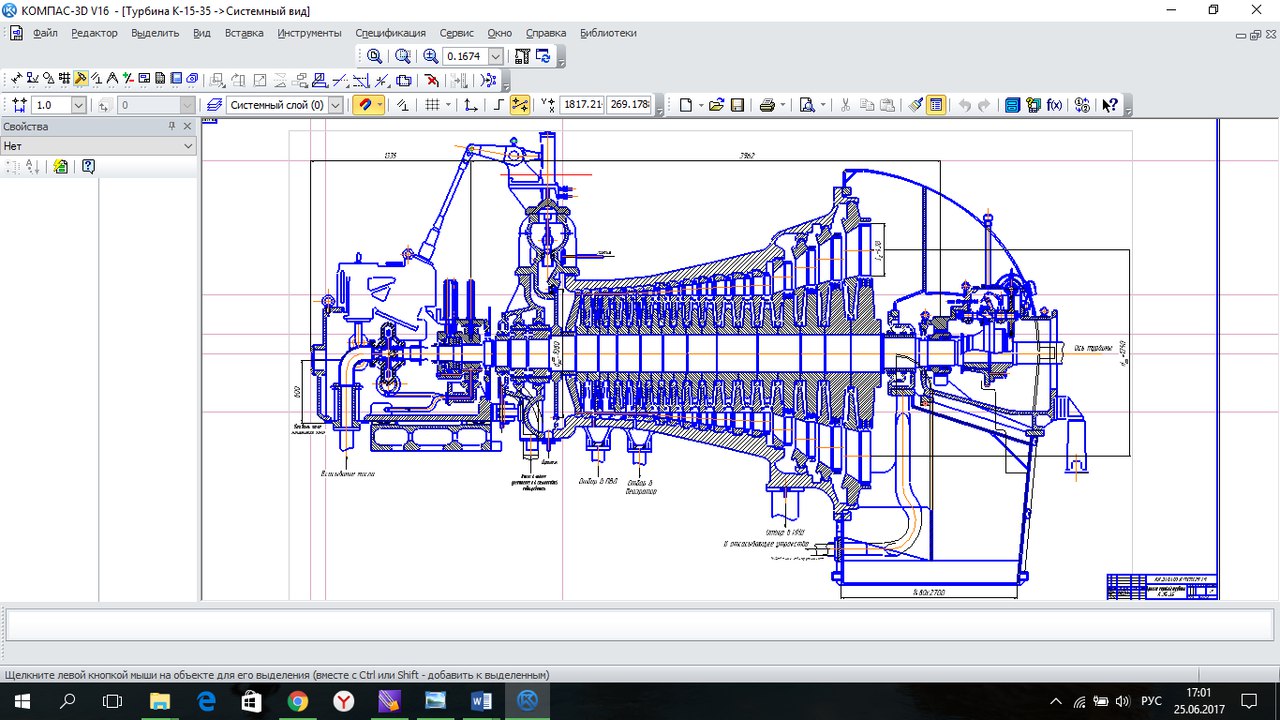
Task: Click the РУС language indicator
Action: point(1151,701)
